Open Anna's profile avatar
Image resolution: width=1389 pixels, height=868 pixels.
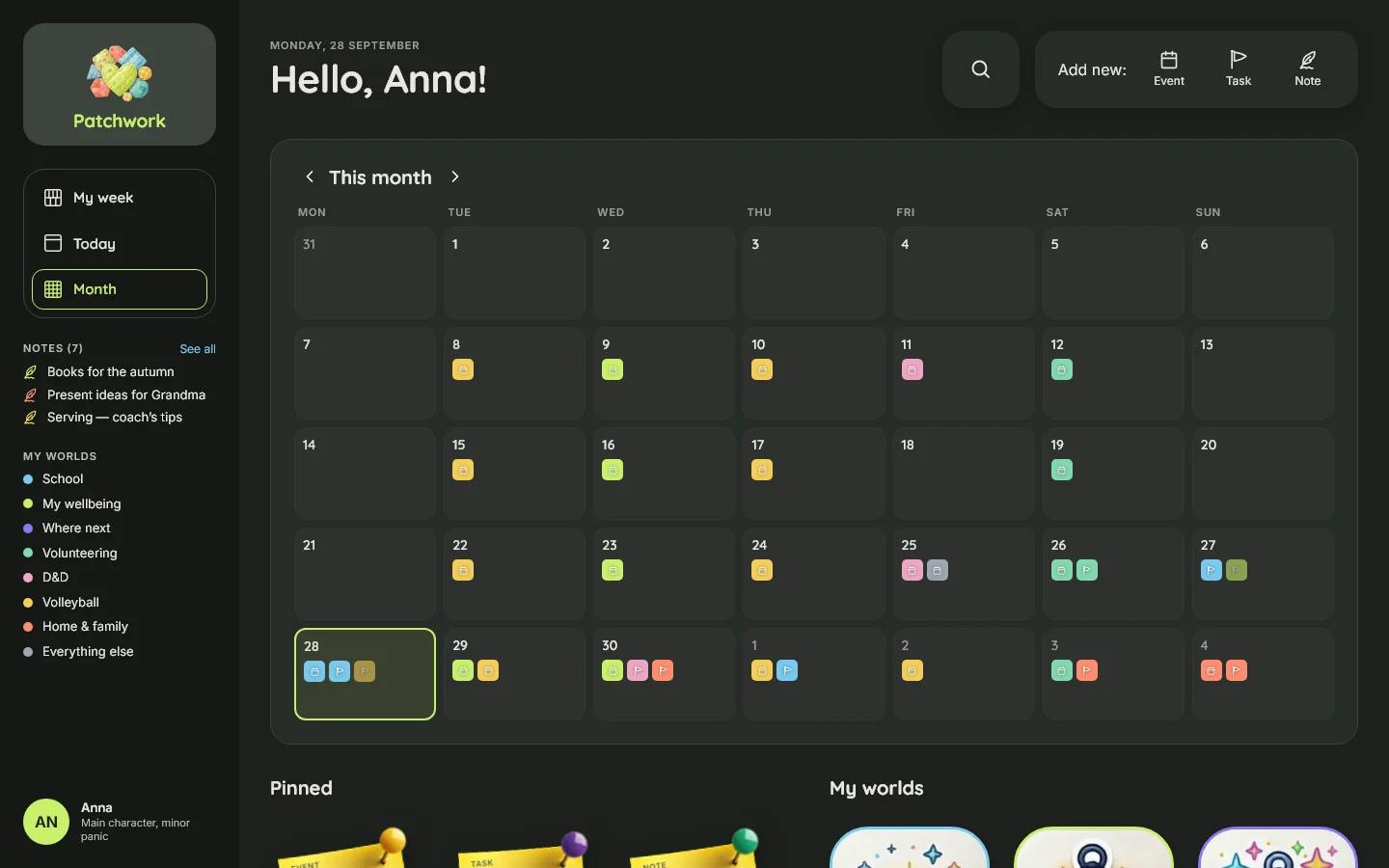(46, 822)
